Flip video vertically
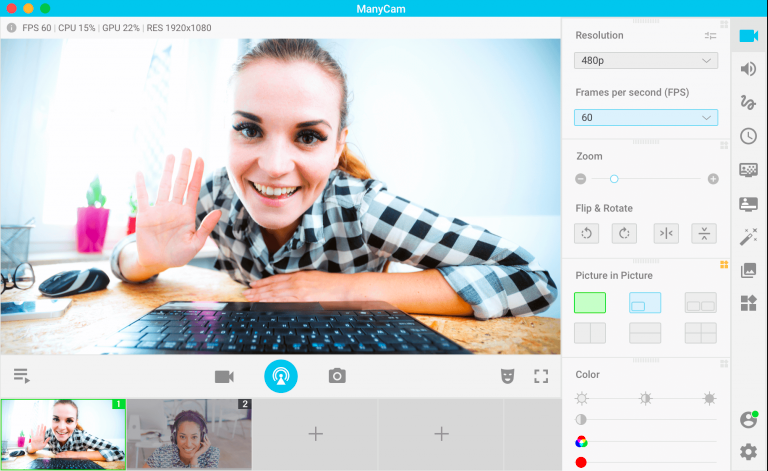 (x=704, y=234)
